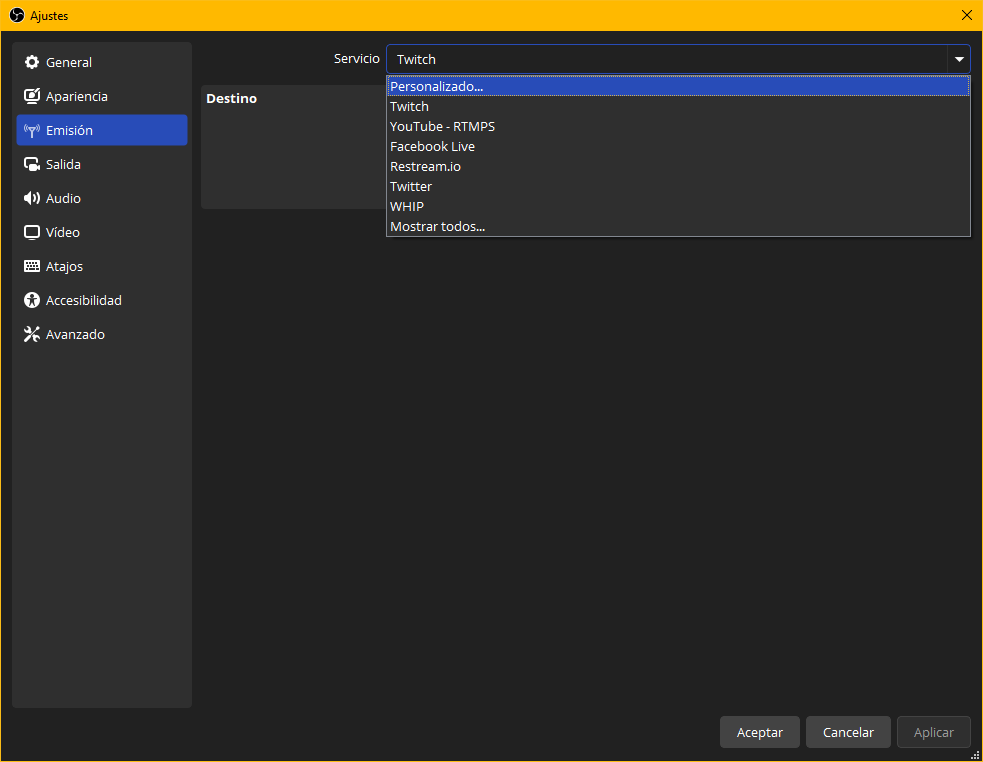This screenshot has height=762, width=983.
Task: Open the General settings label
Action: [x=68, y=62]
